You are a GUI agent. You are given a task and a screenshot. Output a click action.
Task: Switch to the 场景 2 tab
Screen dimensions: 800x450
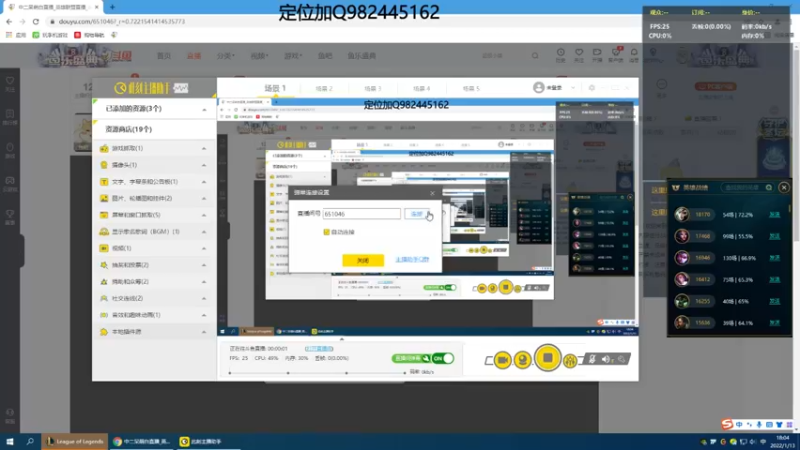pyautogui.click(x=323, y=88)
